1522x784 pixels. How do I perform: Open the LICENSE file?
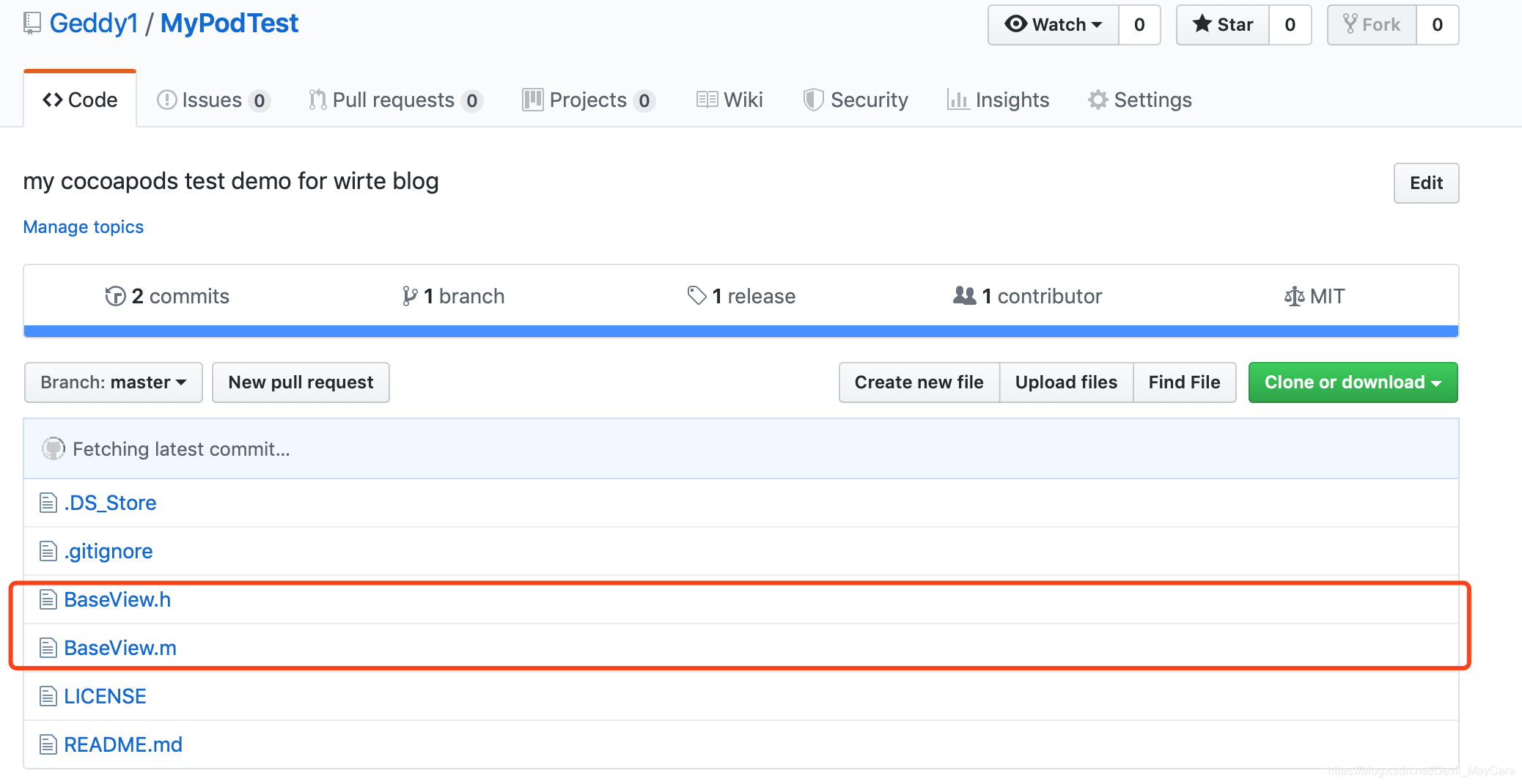[x=105, y=697]
